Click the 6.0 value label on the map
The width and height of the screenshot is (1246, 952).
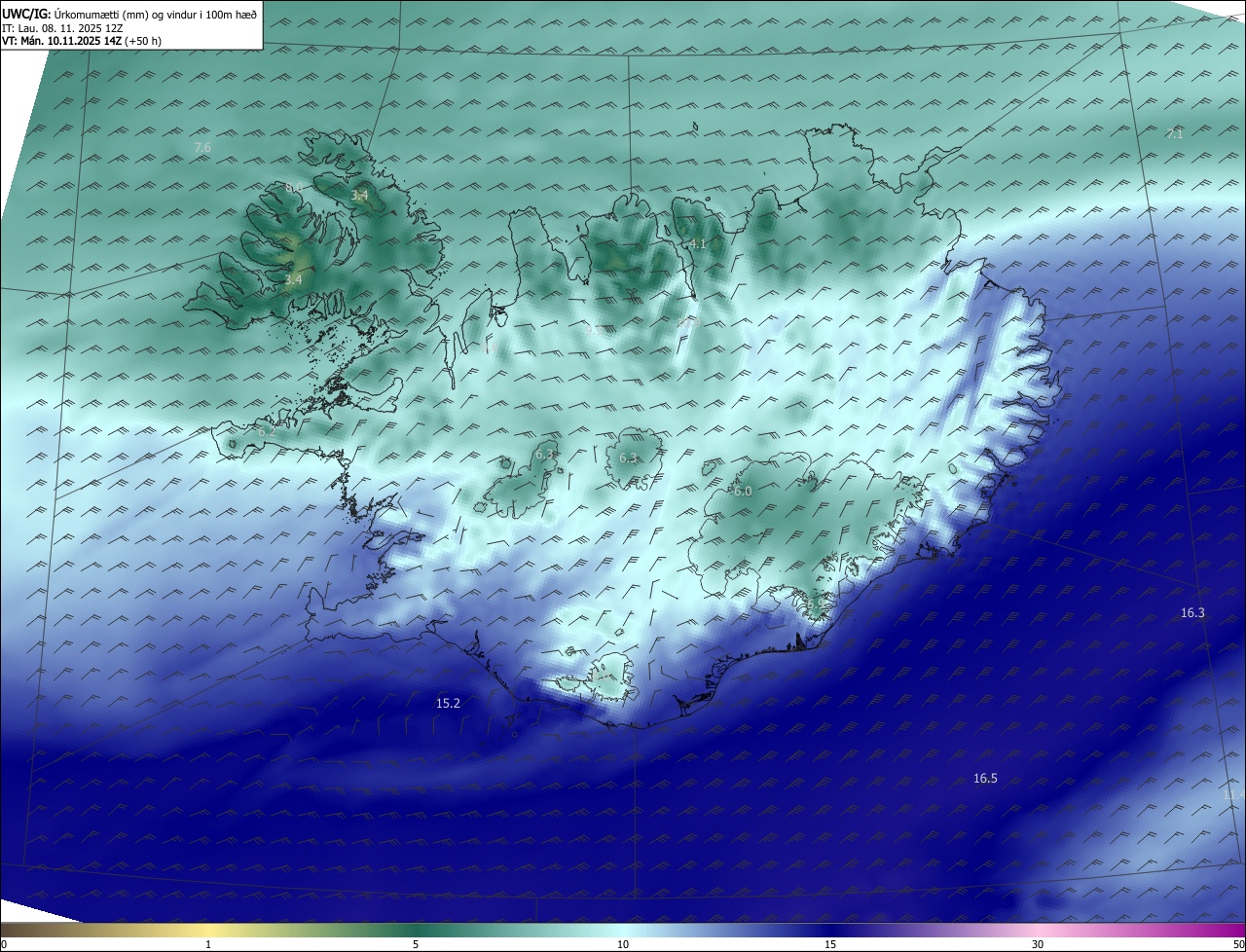[x=743, y=492]
